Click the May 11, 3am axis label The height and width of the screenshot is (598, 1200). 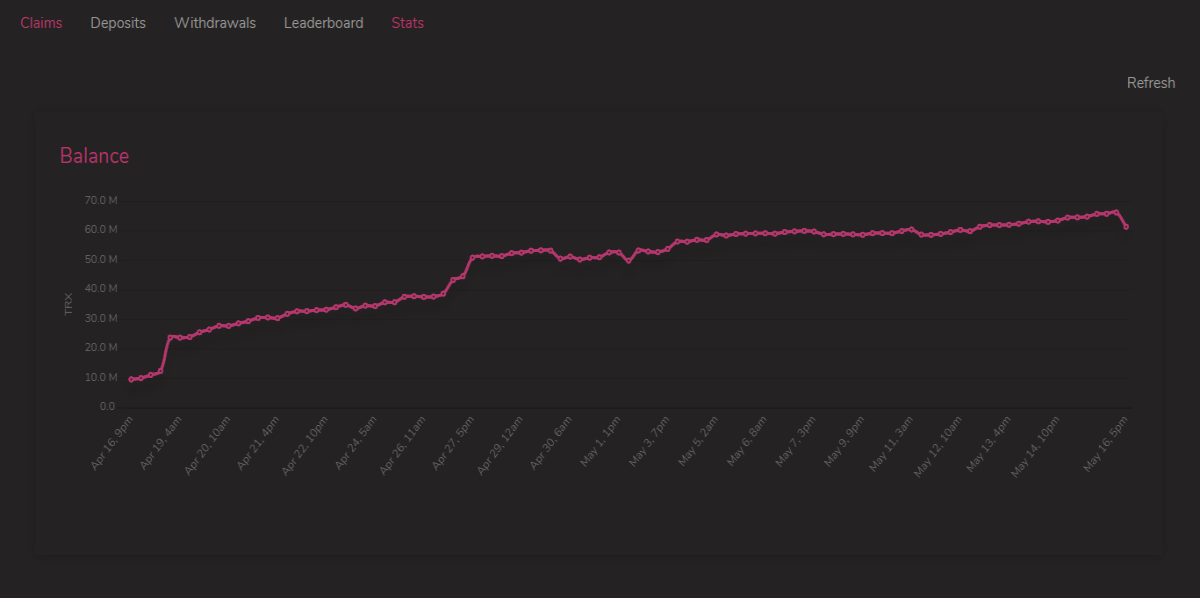[x=890, y=441]
